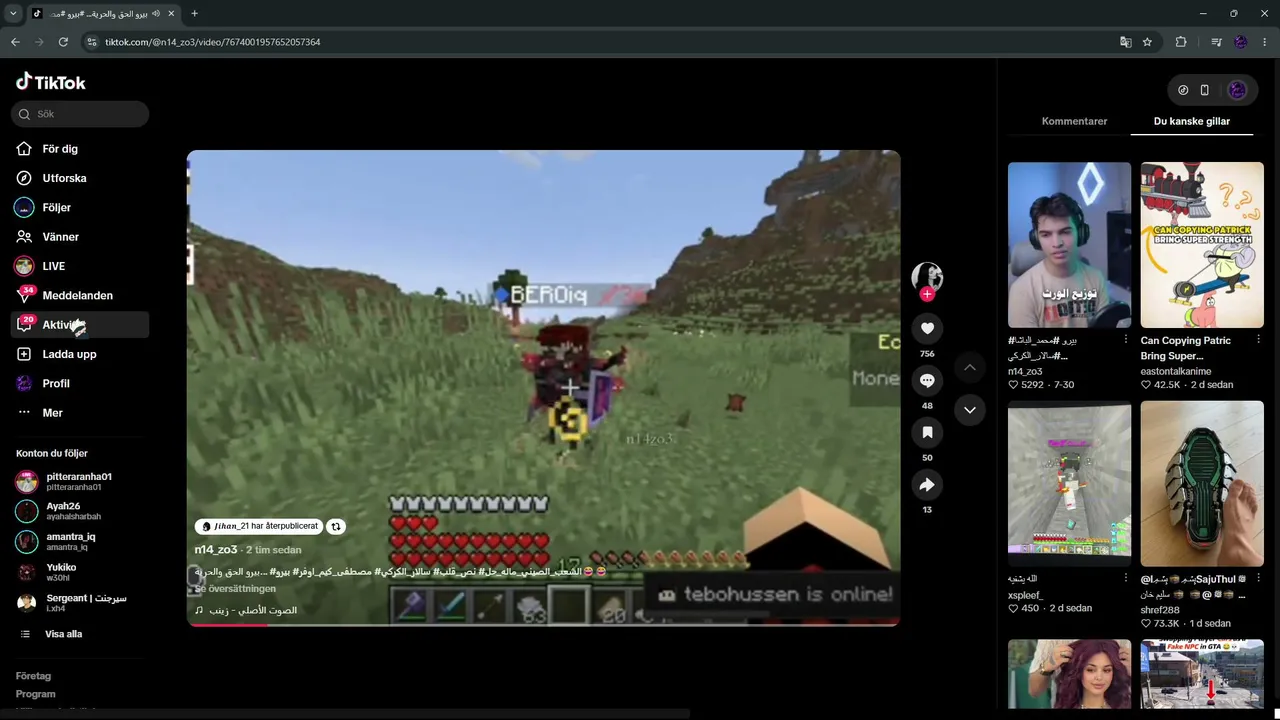Image resolution: width=1280 pixels, height=720 pixels.
Task: Open the Chrome three-dot menu
Action: coord(1264,42)
